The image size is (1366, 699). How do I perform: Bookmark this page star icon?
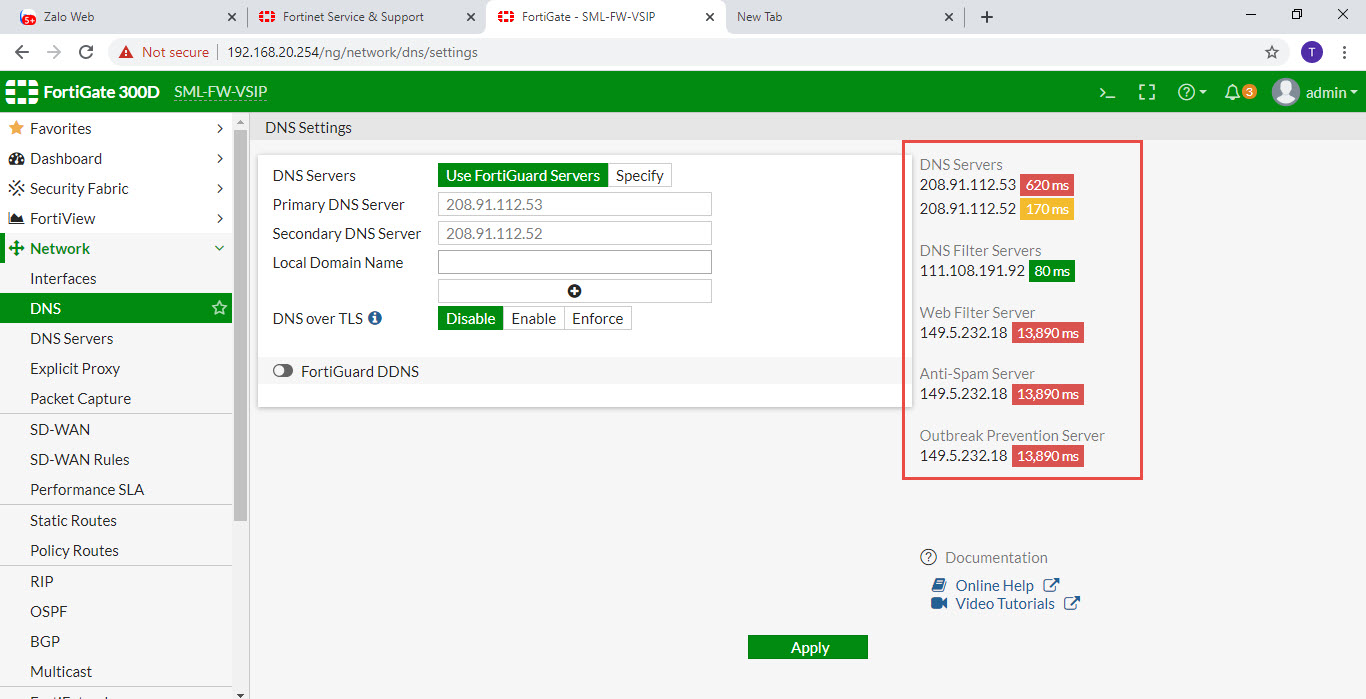click(1272, 52)
